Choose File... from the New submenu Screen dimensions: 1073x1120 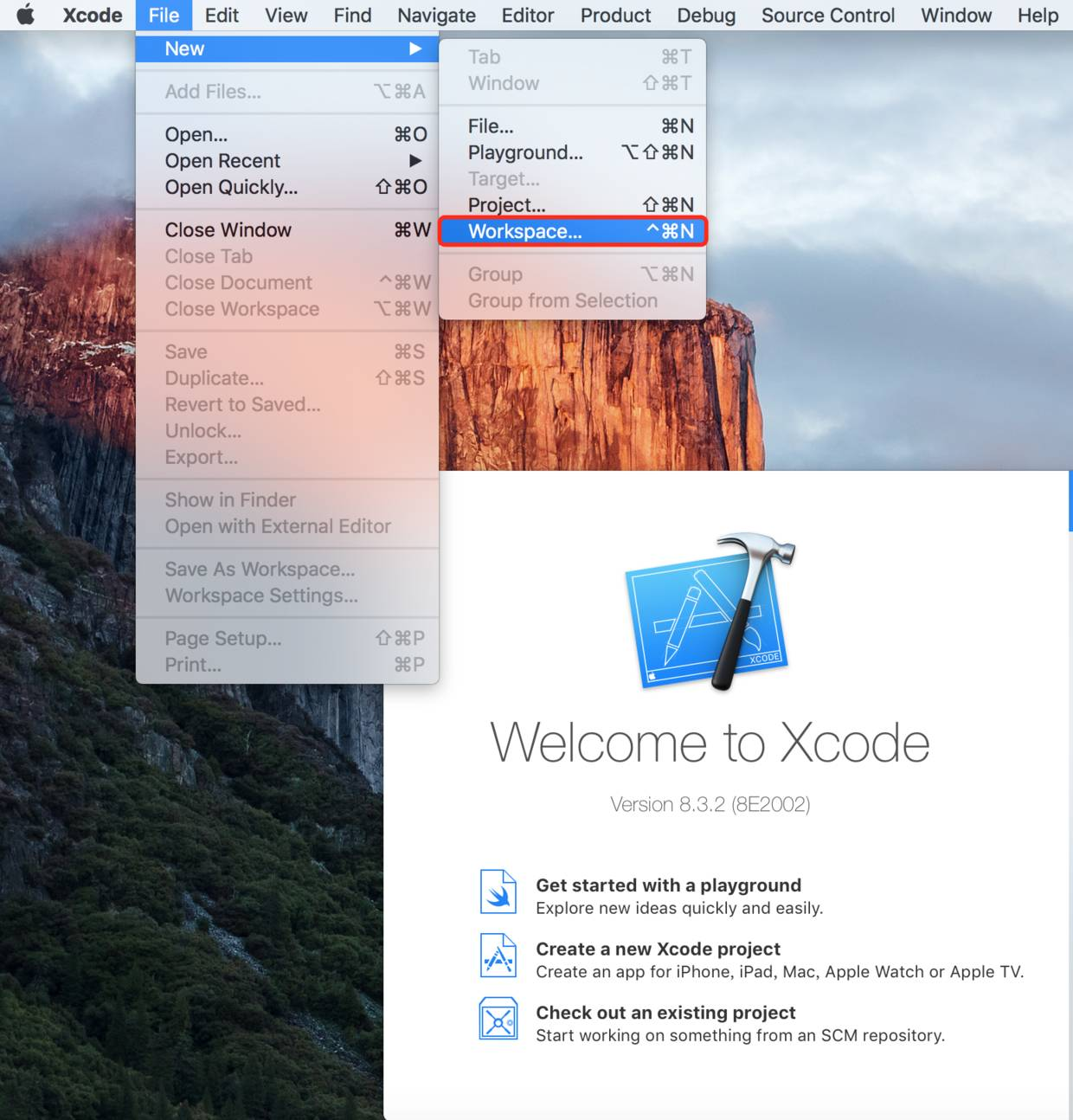(x=573, y=126)
